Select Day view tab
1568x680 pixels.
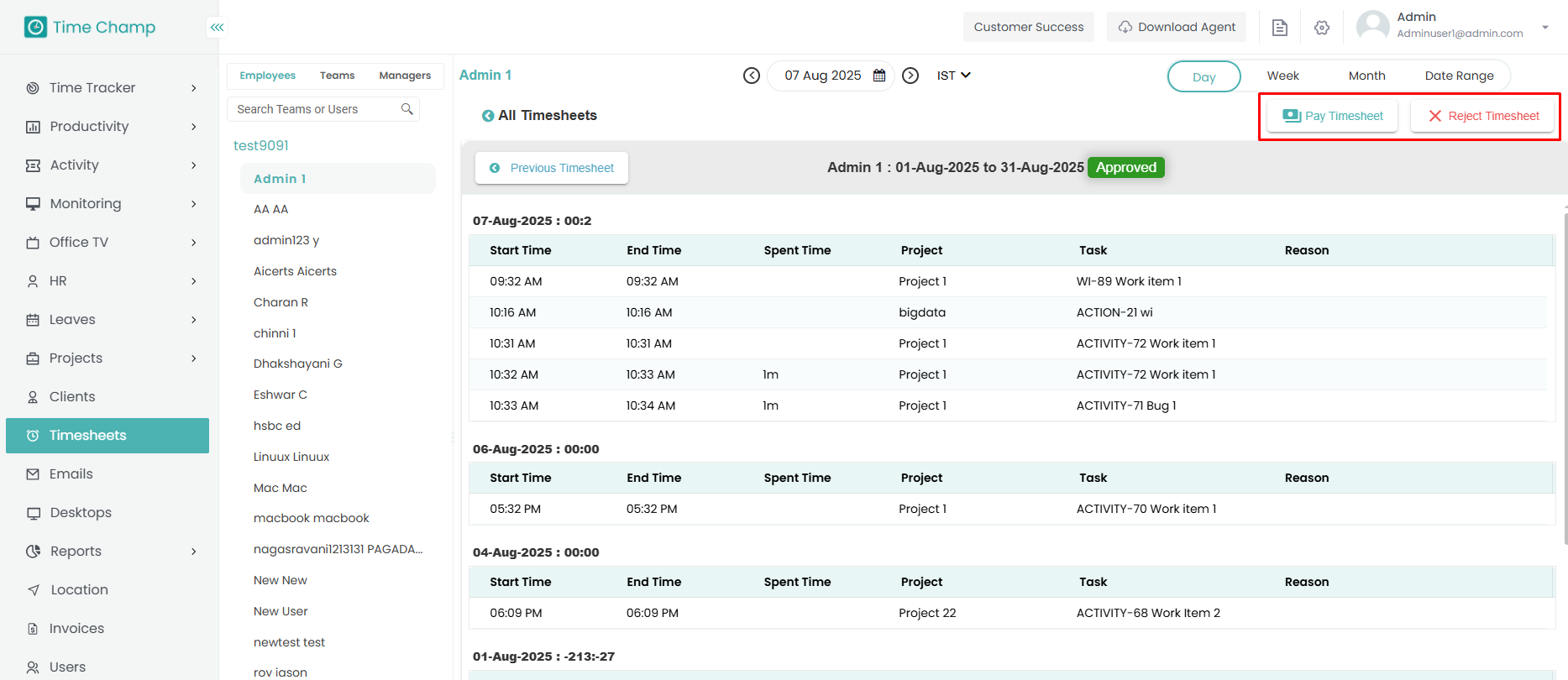click(1204, 76)
